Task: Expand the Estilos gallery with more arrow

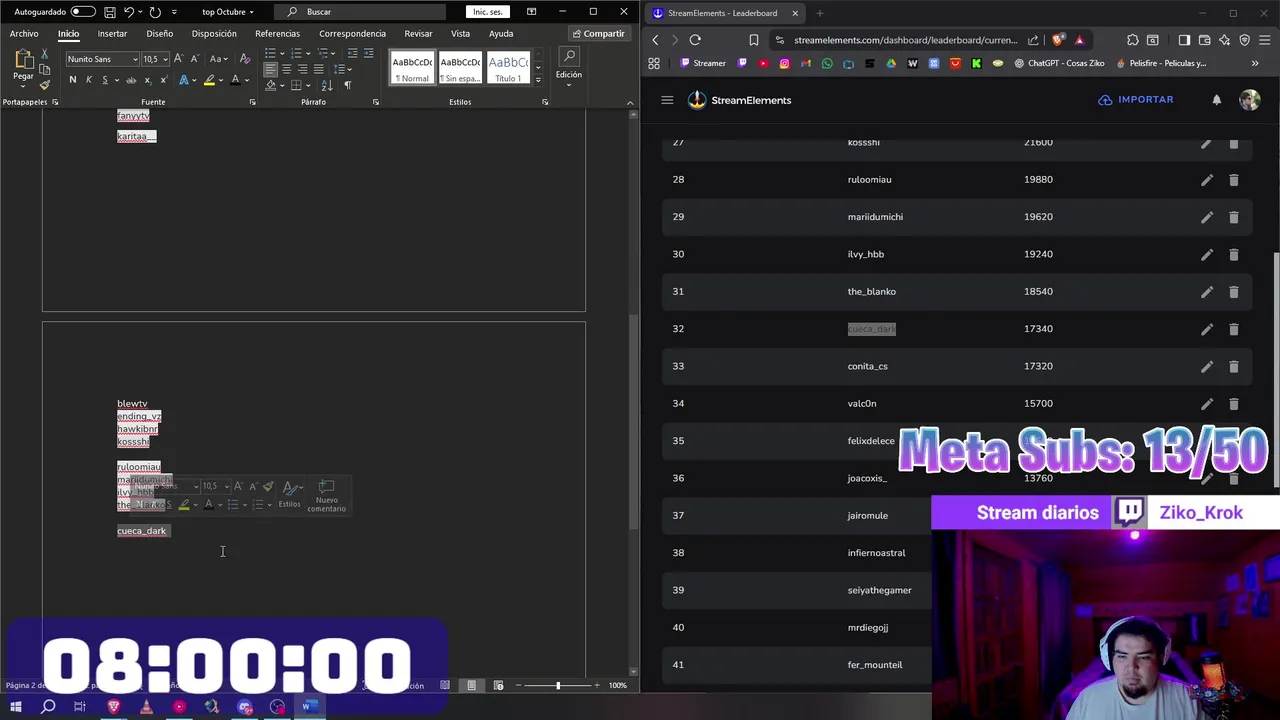Action: [538, 80]
